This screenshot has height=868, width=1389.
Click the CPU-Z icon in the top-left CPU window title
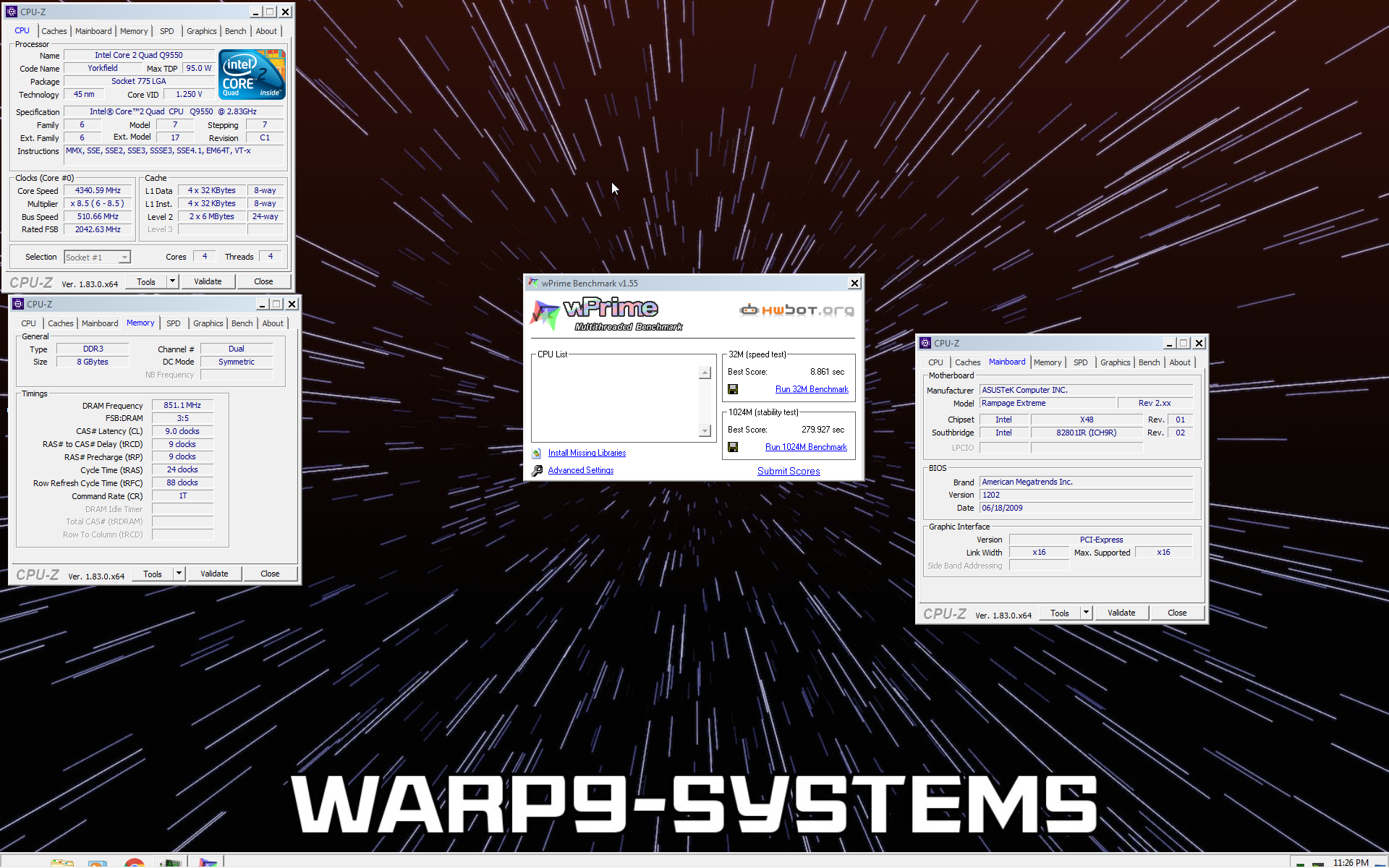tap(12, 12)
